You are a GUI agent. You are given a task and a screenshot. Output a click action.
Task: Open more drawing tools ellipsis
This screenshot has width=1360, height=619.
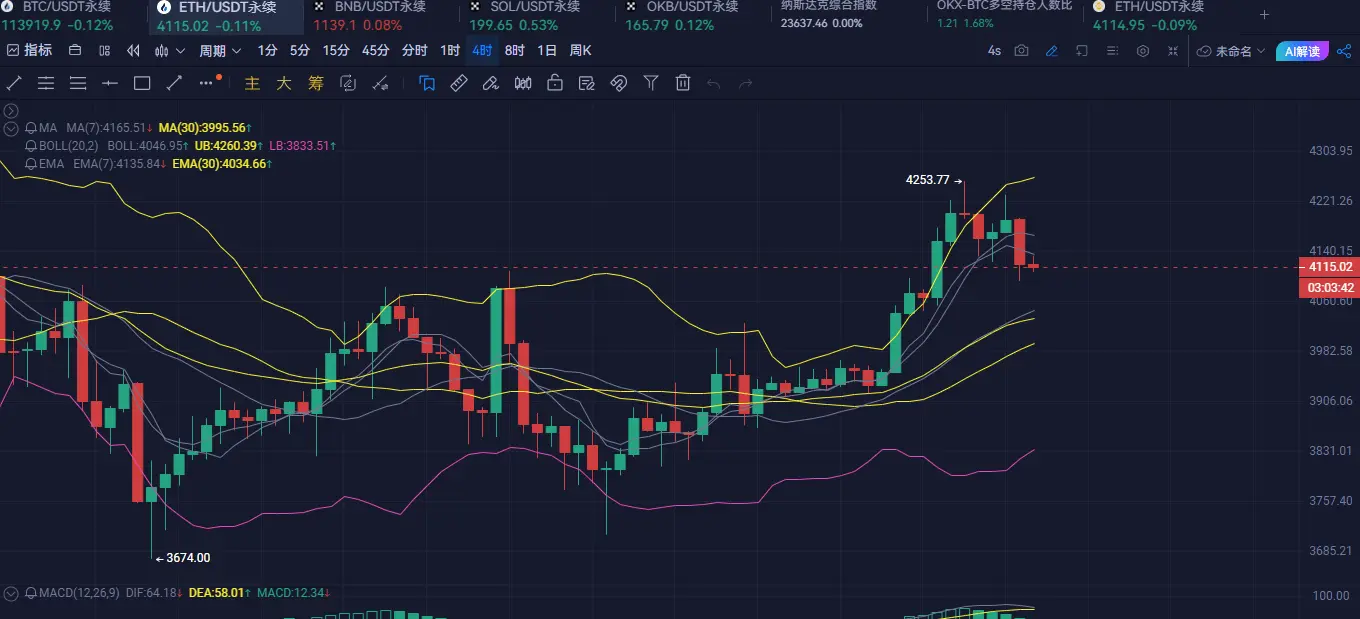(208, 82)
